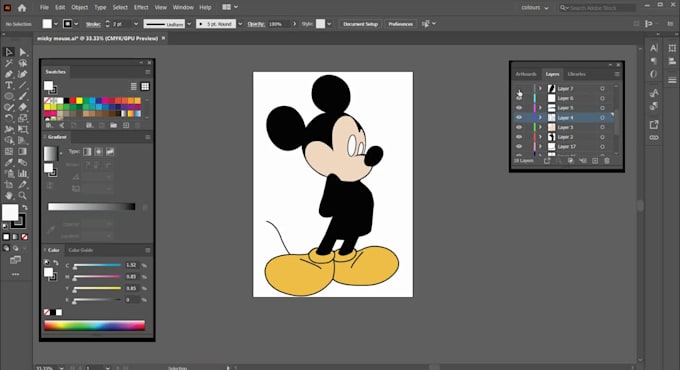The height and width of the screenshot is (370, 680).
Task: Select the Eraser tool
Action: [x=23, y=107]
